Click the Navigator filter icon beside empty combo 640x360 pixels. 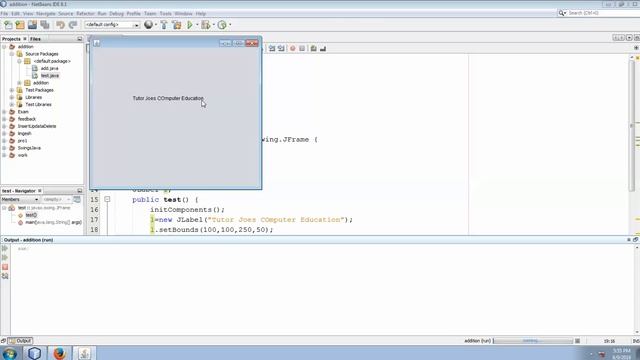[x=77, y=200]
